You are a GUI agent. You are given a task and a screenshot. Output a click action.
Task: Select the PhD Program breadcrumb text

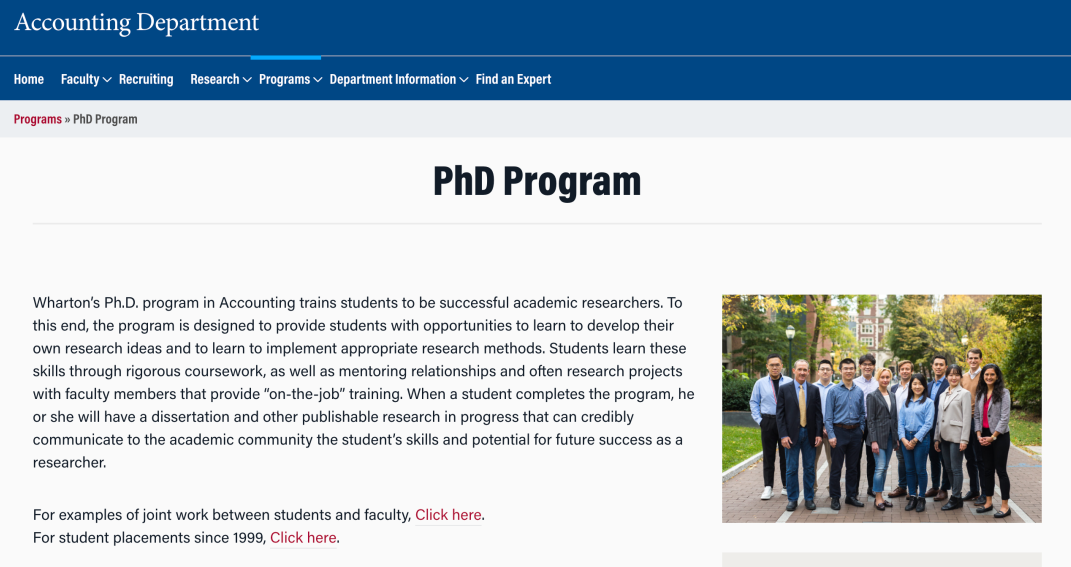(105, 119)
